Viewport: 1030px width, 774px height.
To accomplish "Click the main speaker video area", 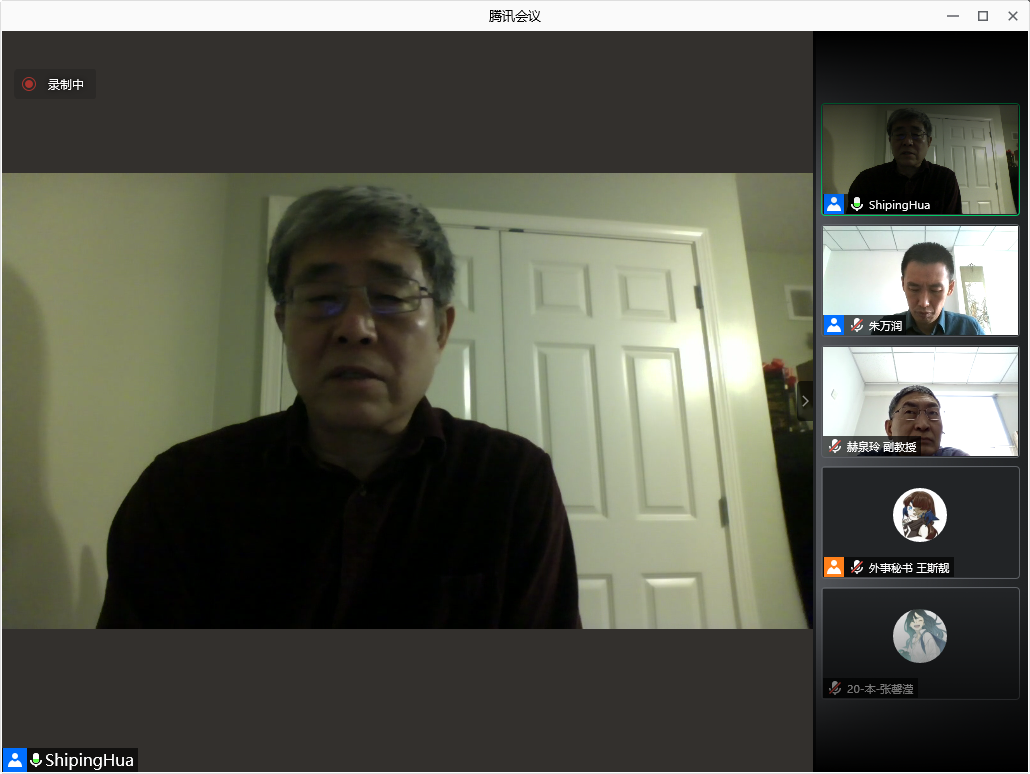I will 407,400.
